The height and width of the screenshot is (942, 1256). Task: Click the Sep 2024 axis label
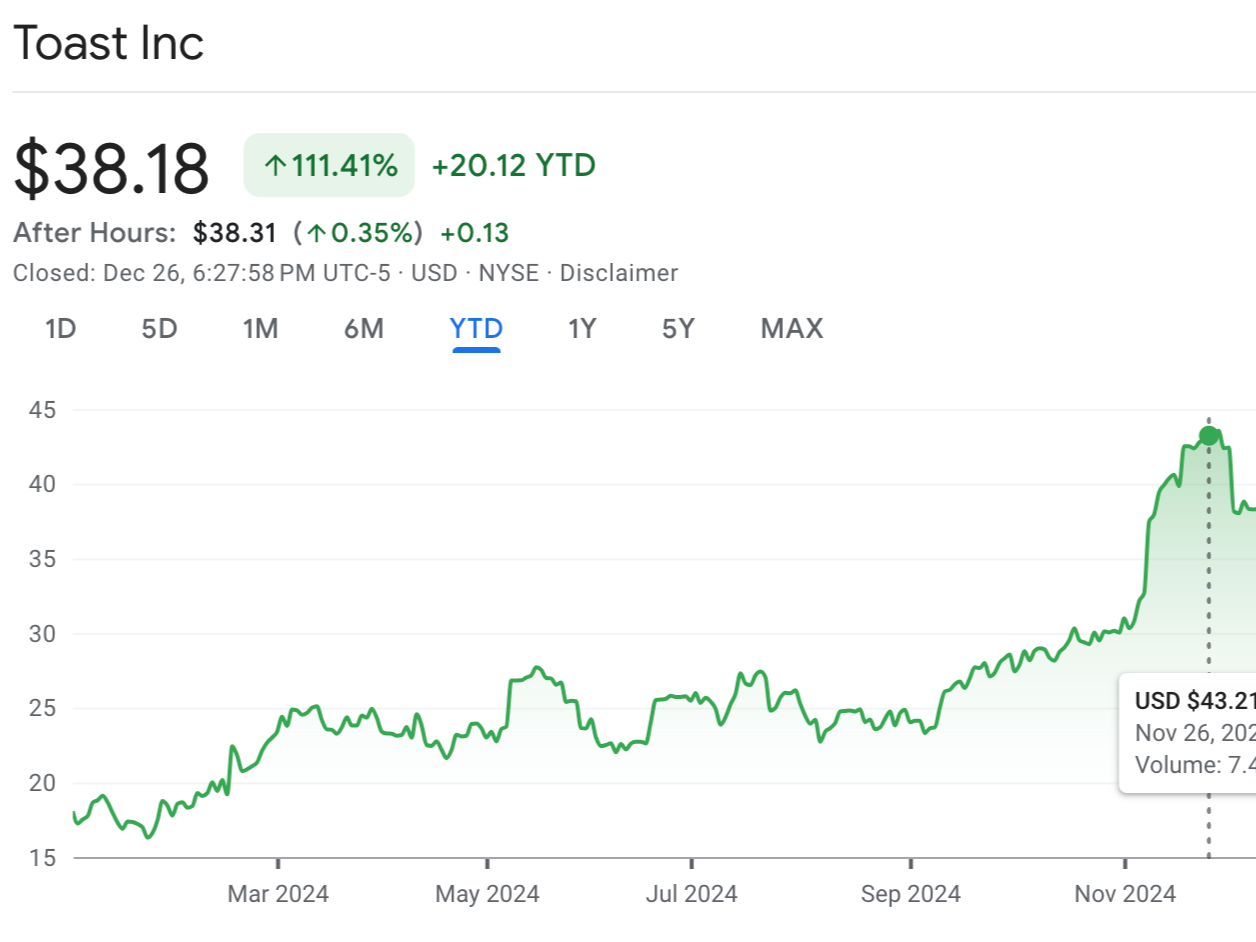(911, 893)
